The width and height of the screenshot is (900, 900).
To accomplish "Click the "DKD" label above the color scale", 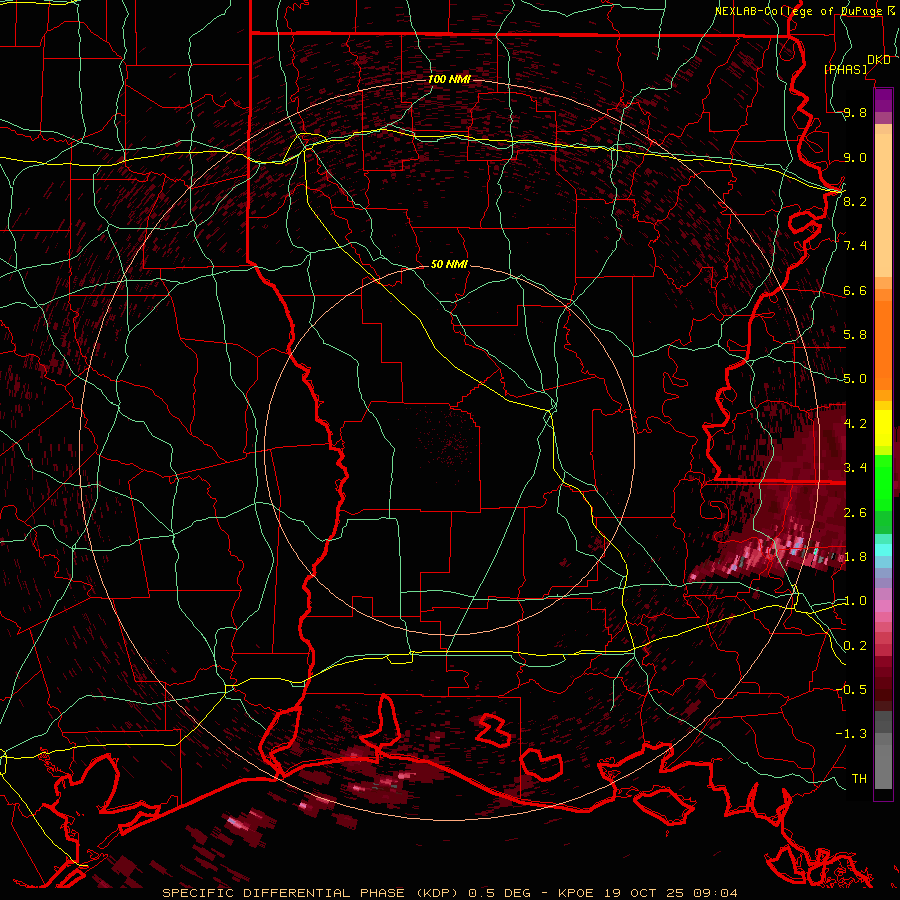I will [879, 60].
